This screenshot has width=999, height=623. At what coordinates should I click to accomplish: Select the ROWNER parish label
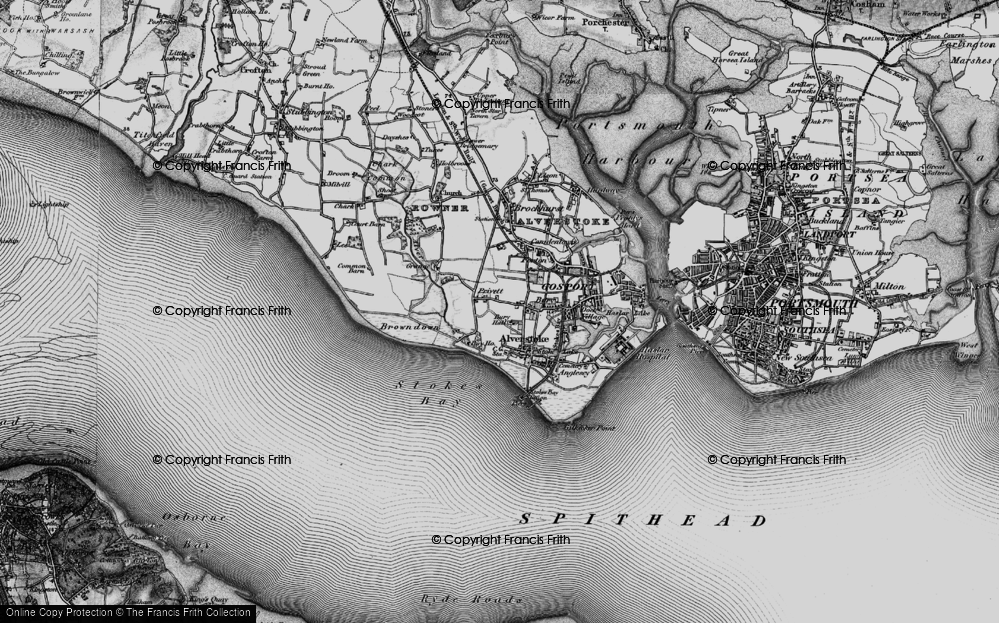(x=441, y=208)
